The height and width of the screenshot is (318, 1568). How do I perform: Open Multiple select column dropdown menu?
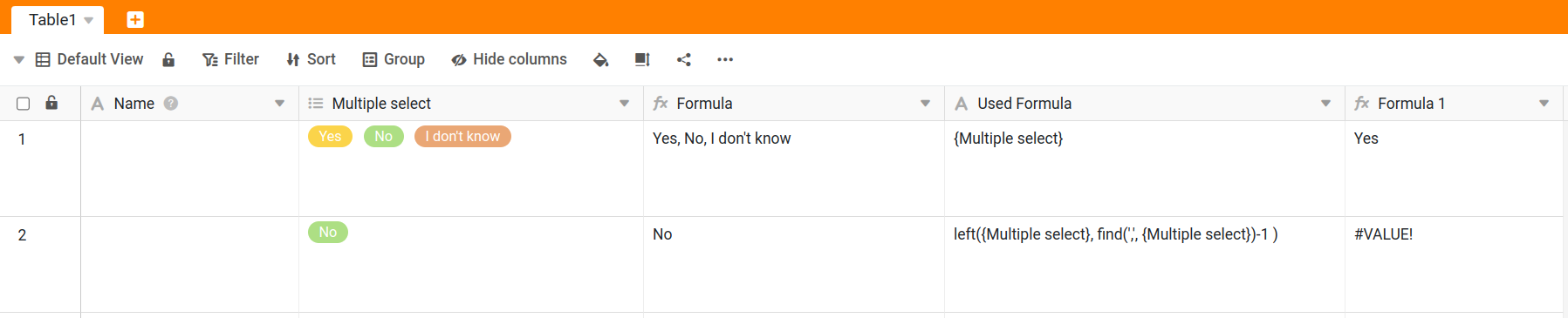coord(625,103)
